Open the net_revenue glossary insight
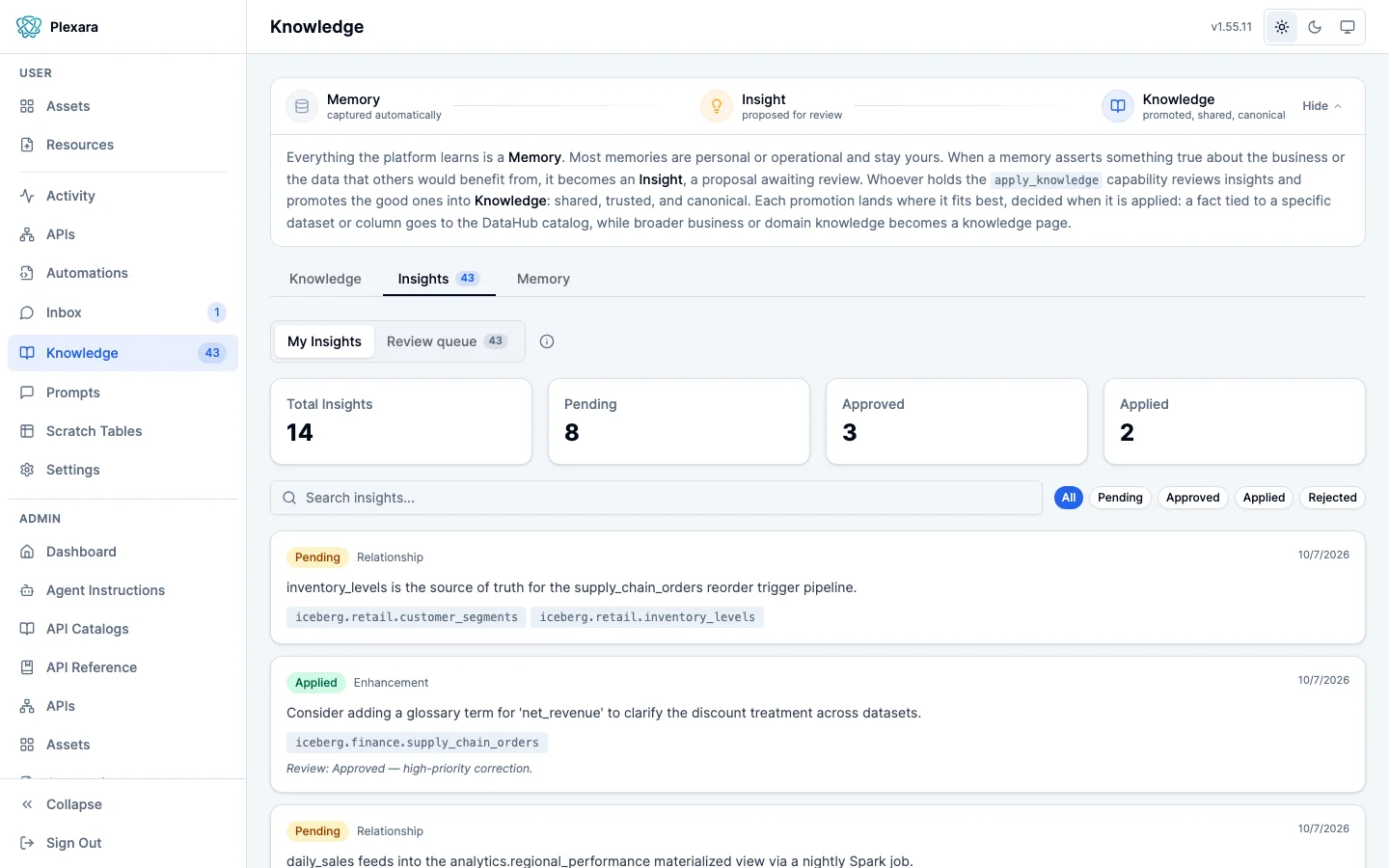1389x868 pixels. (818, 724)
